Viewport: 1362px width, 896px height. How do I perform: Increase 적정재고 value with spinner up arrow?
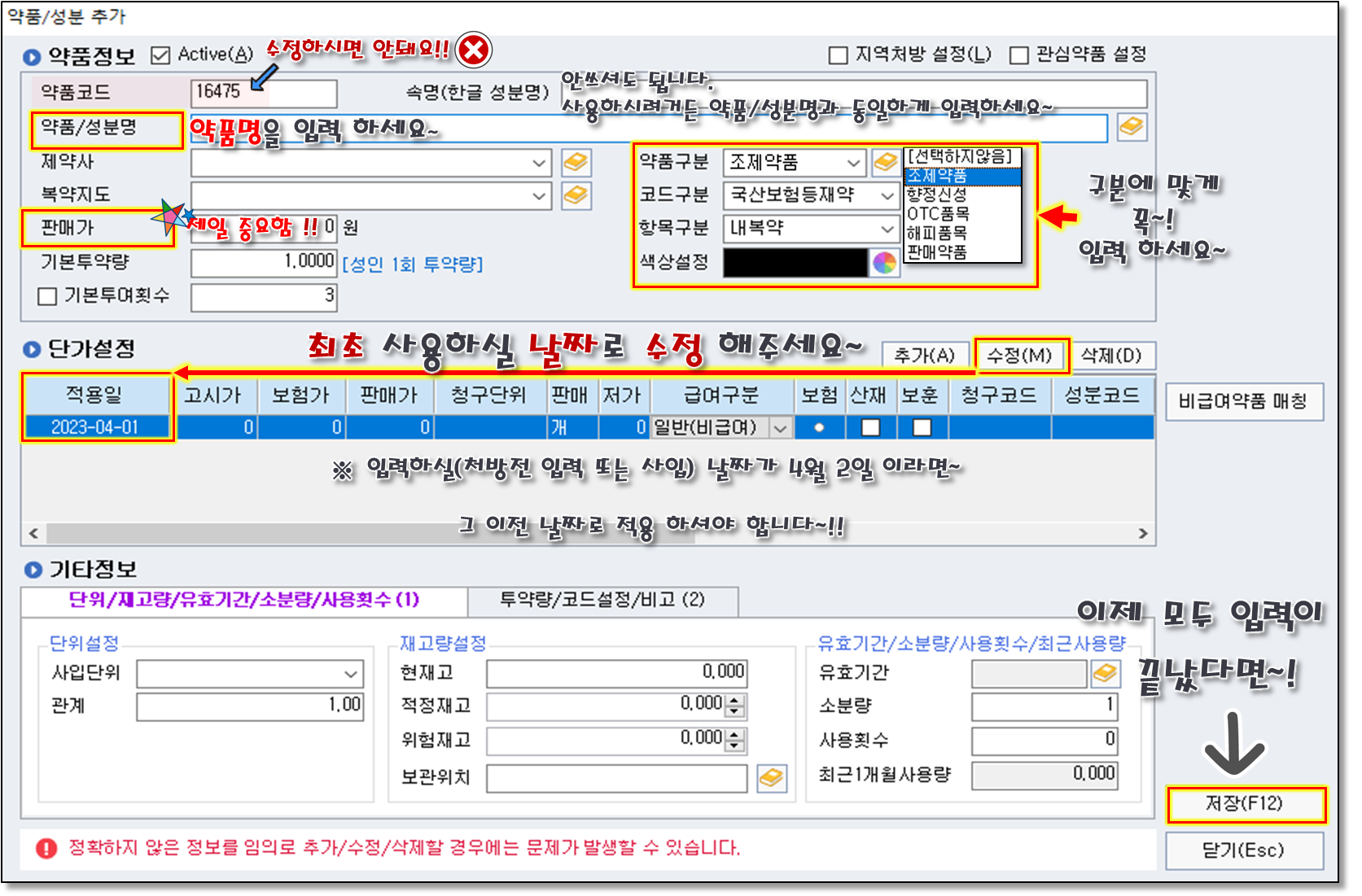[x=734, y=700]
